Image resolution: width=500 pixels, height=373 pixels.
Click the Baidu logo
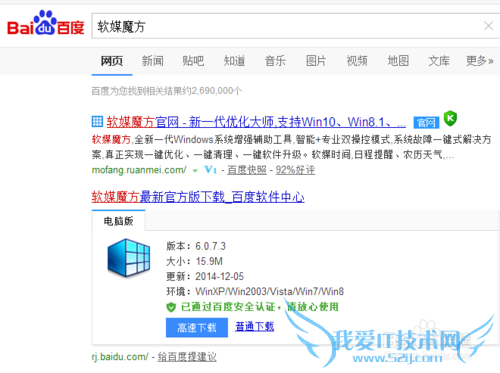tap(46, 23)
